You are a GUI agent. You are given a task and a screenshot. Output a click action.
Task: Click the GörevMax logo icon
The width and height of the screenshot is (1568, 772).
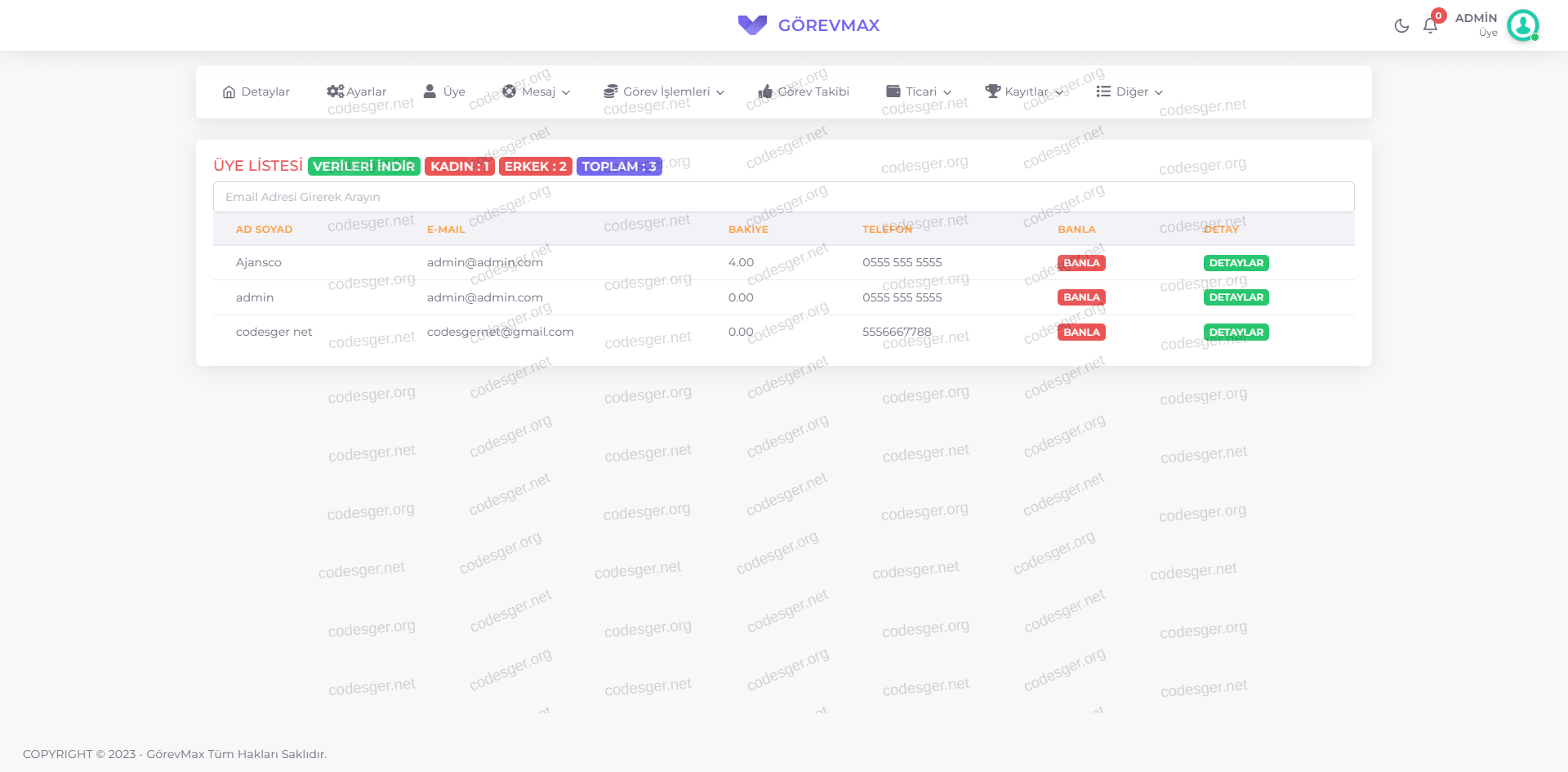coord(752,25)
